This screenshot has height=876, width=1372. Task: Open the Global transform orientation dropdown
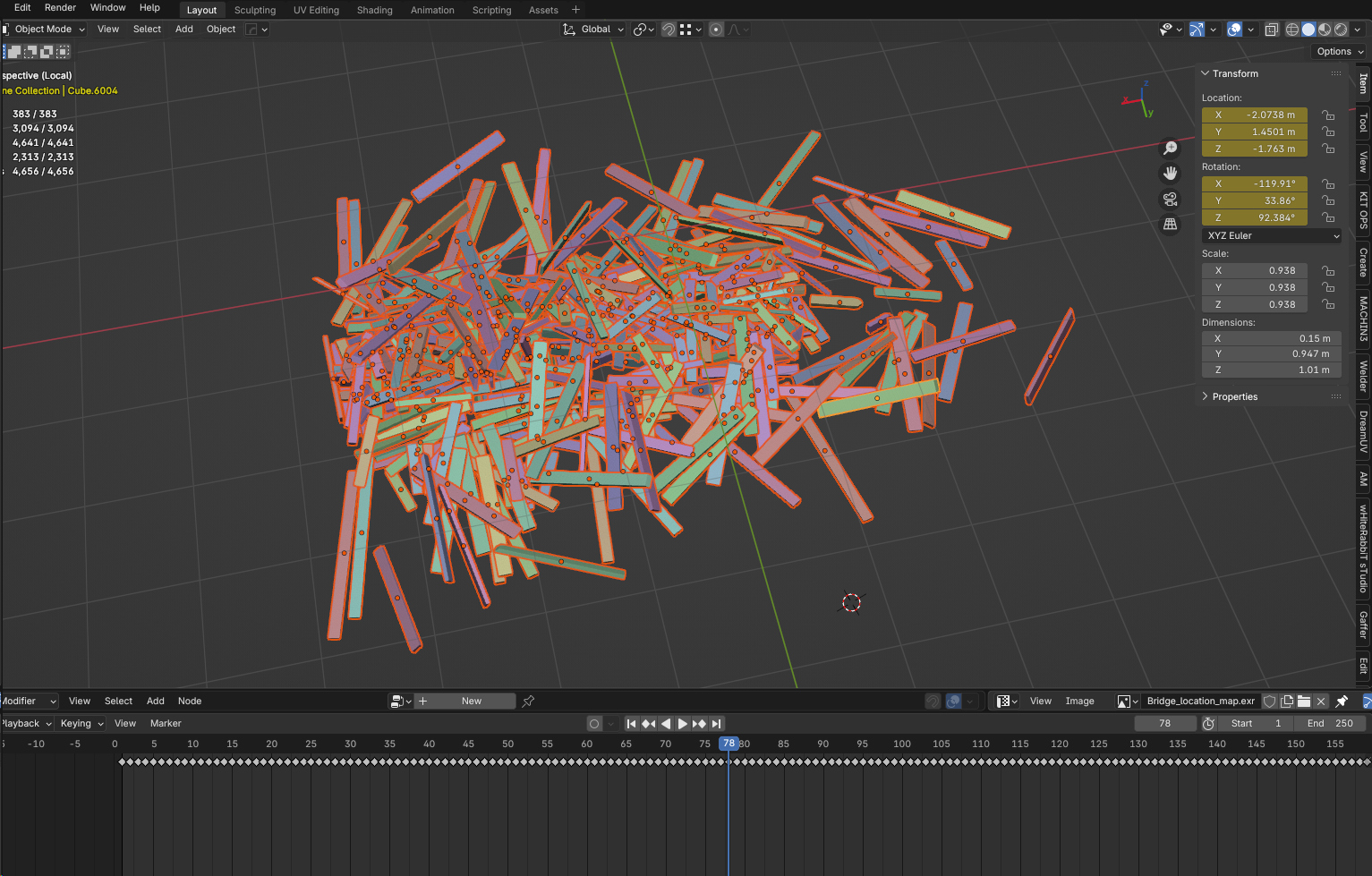pos(593,30)
